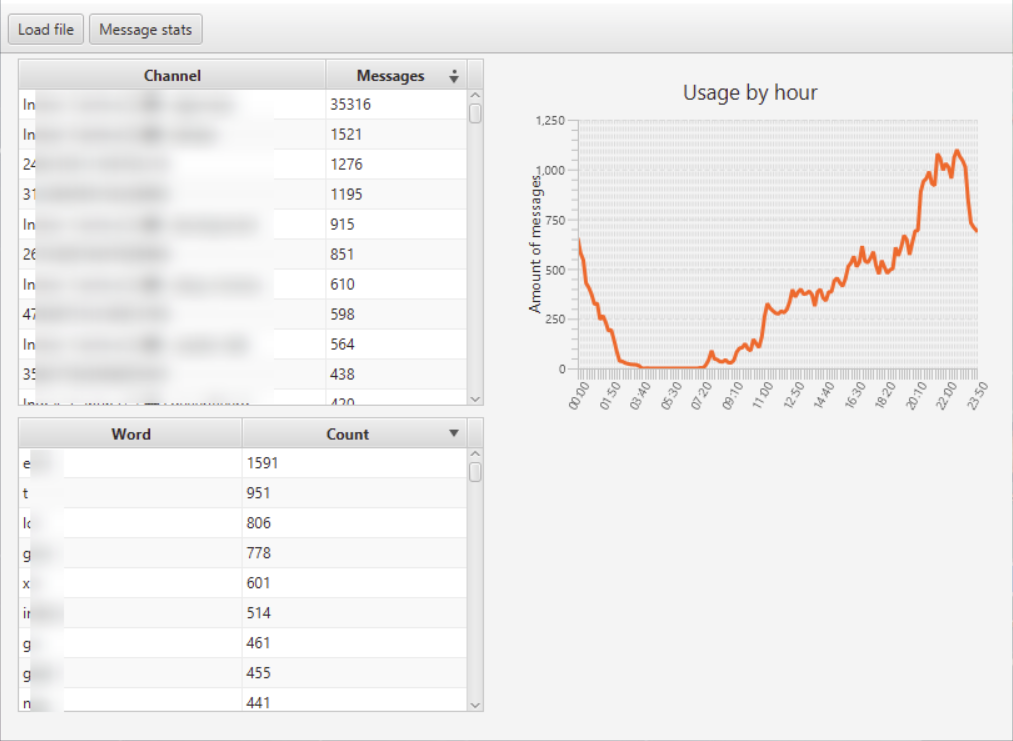The height and width of the screenshot is (741, 1013).
Task: Sort by the Word column header
Action: pyautogui.click(x=131, y=434)
